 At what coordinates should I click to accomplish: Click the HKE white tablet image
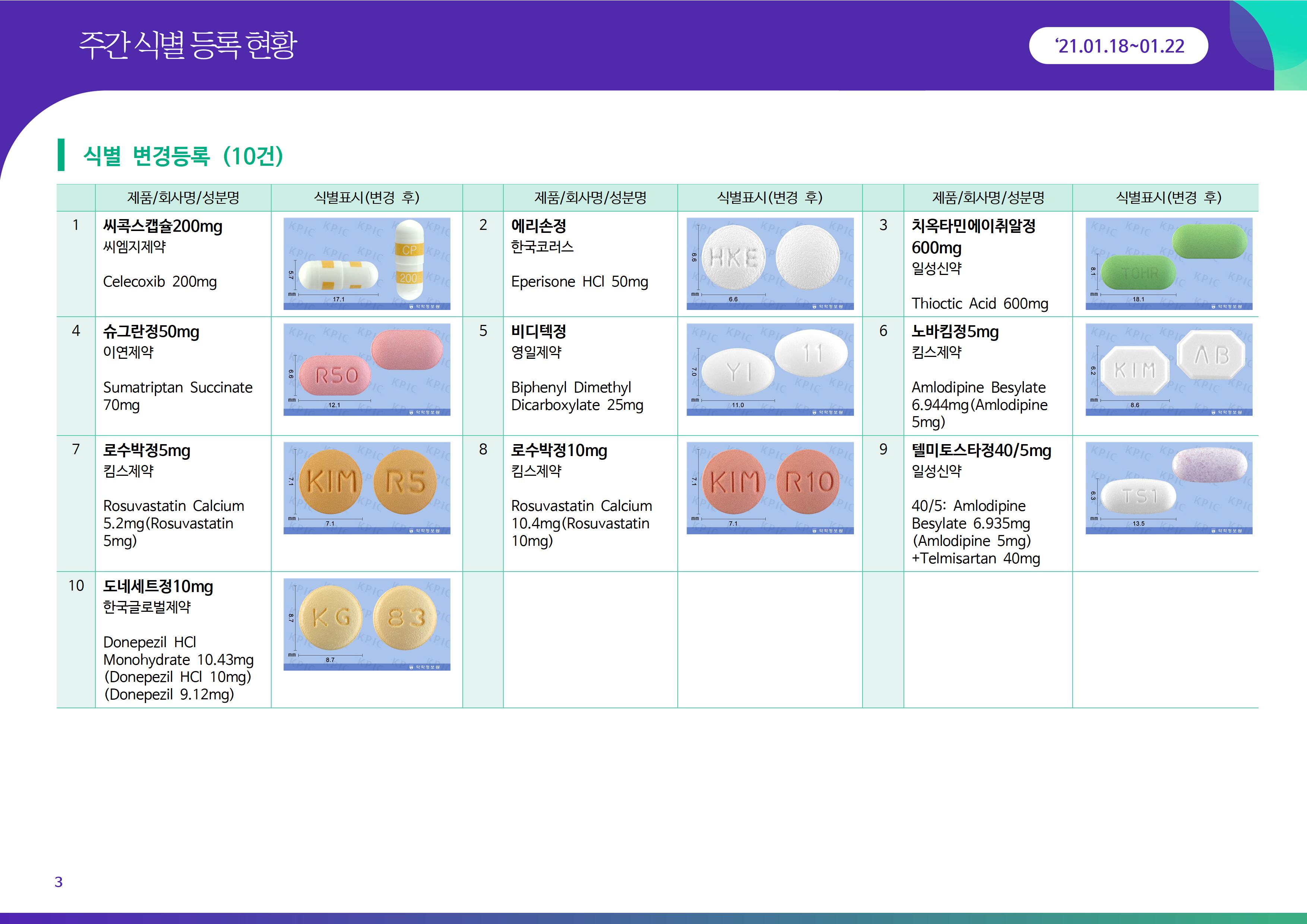770,263
